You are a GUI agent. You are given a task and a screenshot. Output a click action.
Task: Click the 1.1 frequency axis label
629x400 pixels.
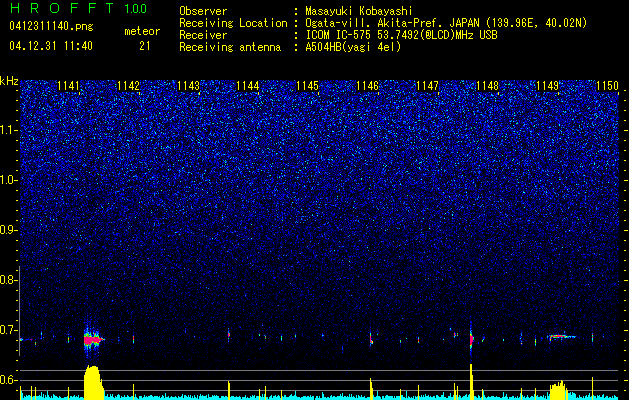[x=9, y=130]
